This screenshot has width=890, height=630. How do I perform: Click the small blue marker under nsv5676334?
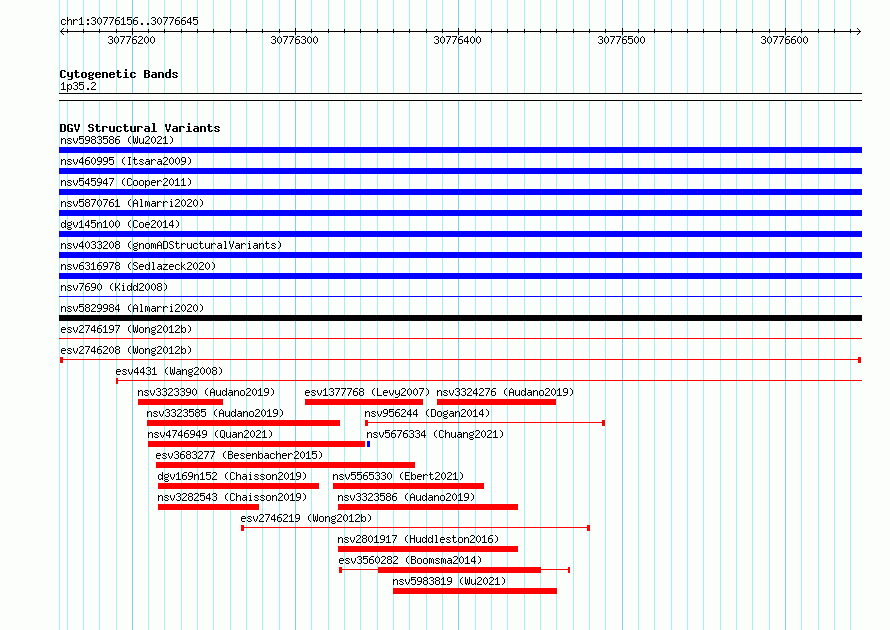tap(368, 444)
